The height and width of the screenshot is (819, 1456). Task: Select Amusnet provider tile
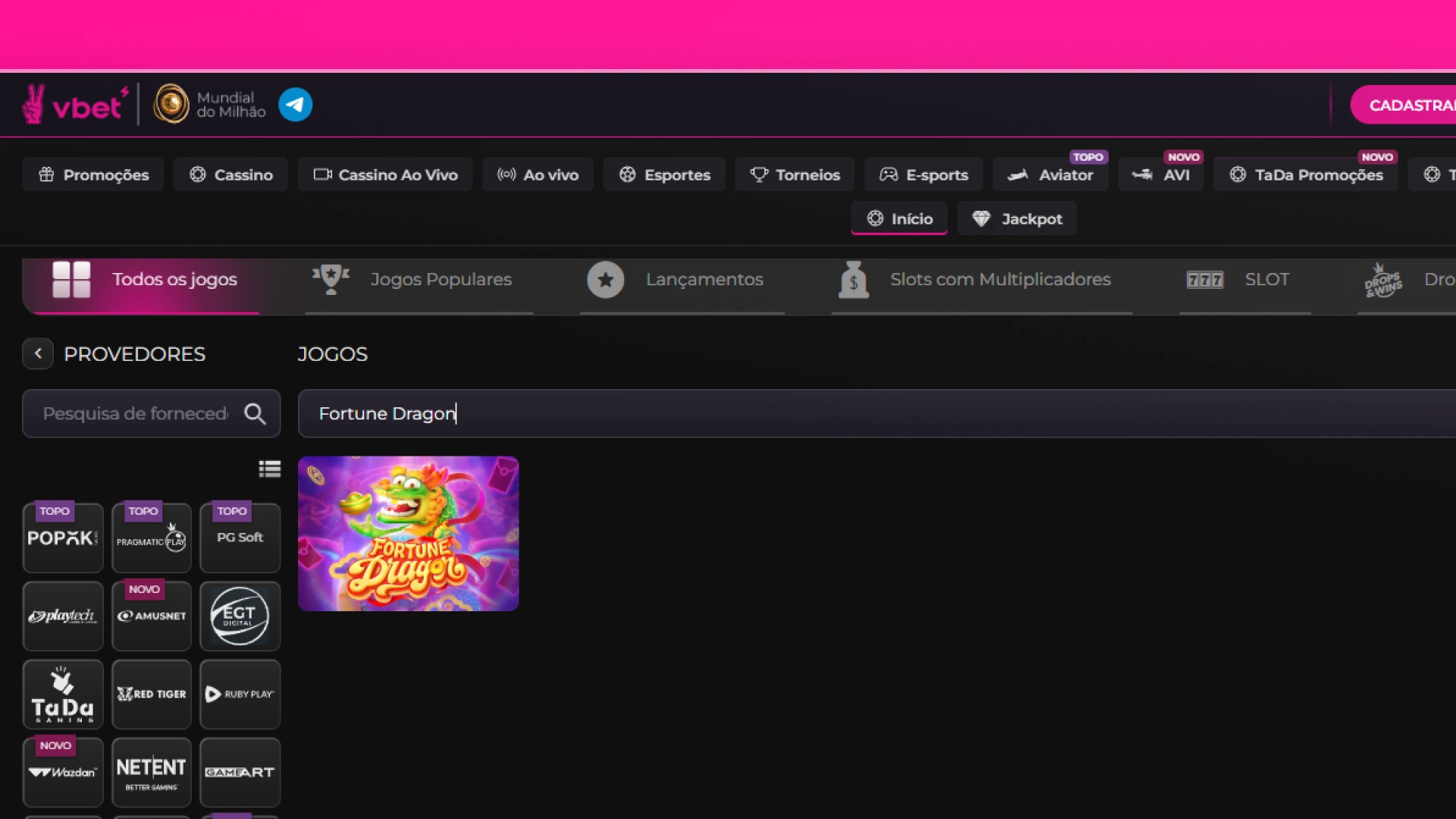pos(152,616)
